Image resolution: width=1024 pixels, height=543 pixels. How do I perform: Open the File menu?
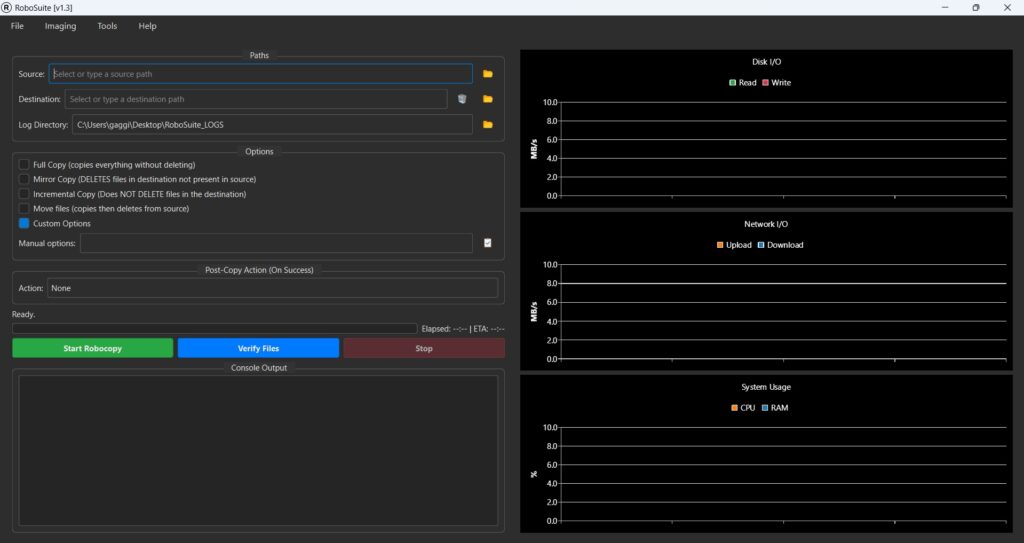coord(17,26)
